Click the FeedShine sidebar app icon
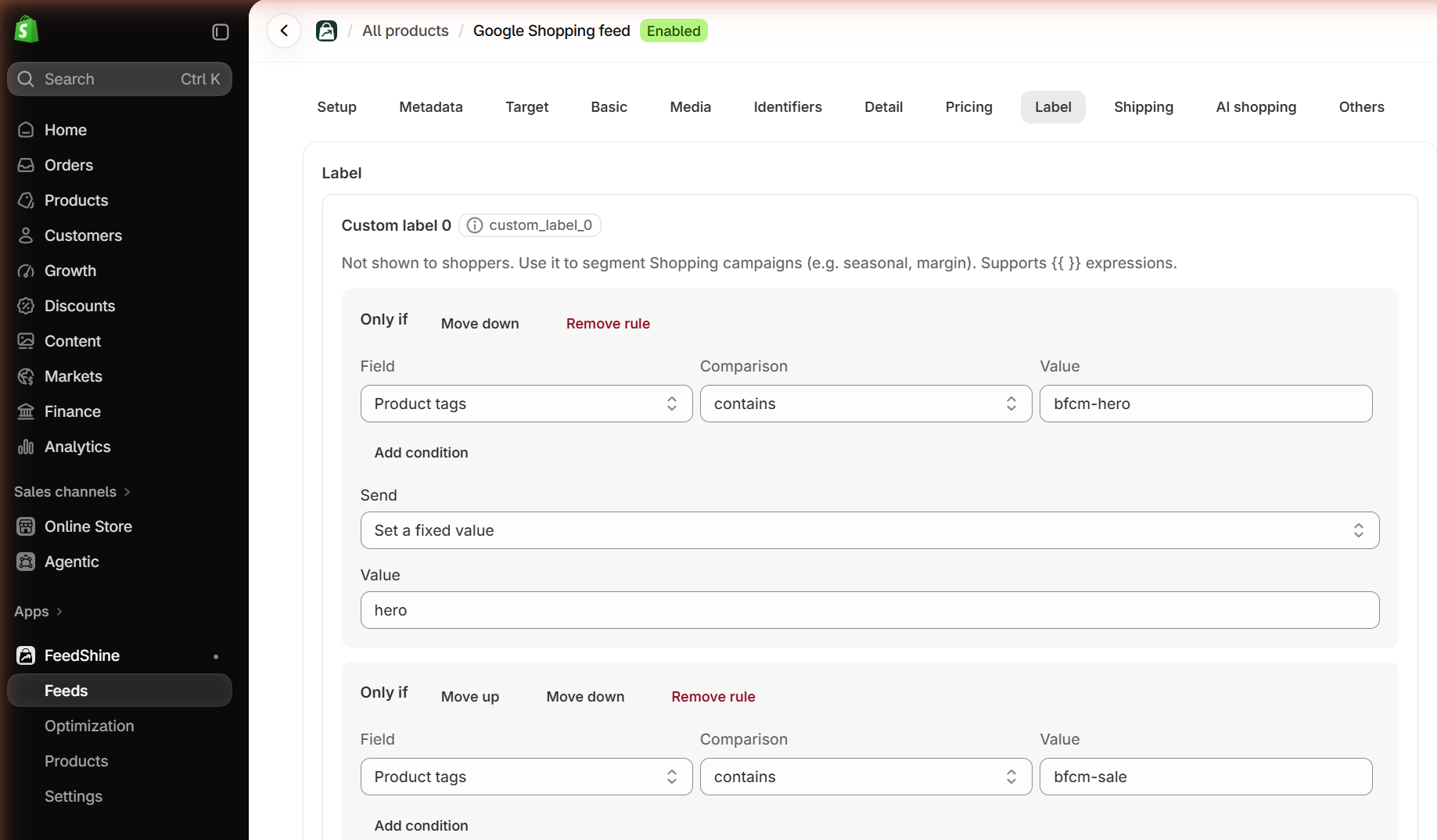The image size is (1437, 840). pyautogui.click(x=26, y=655)
